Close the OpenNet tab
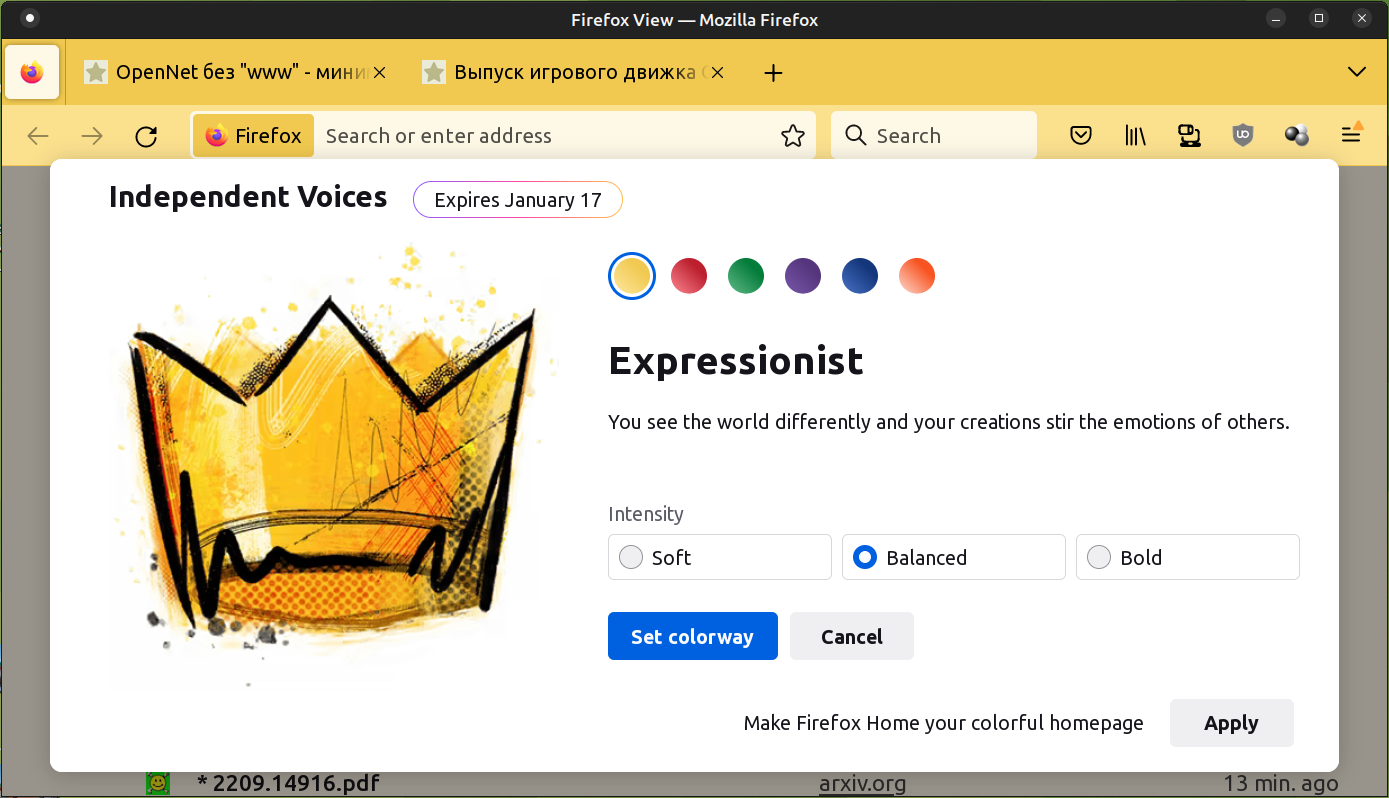Viewport: 1389px width, 798px height. pos(379,73)
